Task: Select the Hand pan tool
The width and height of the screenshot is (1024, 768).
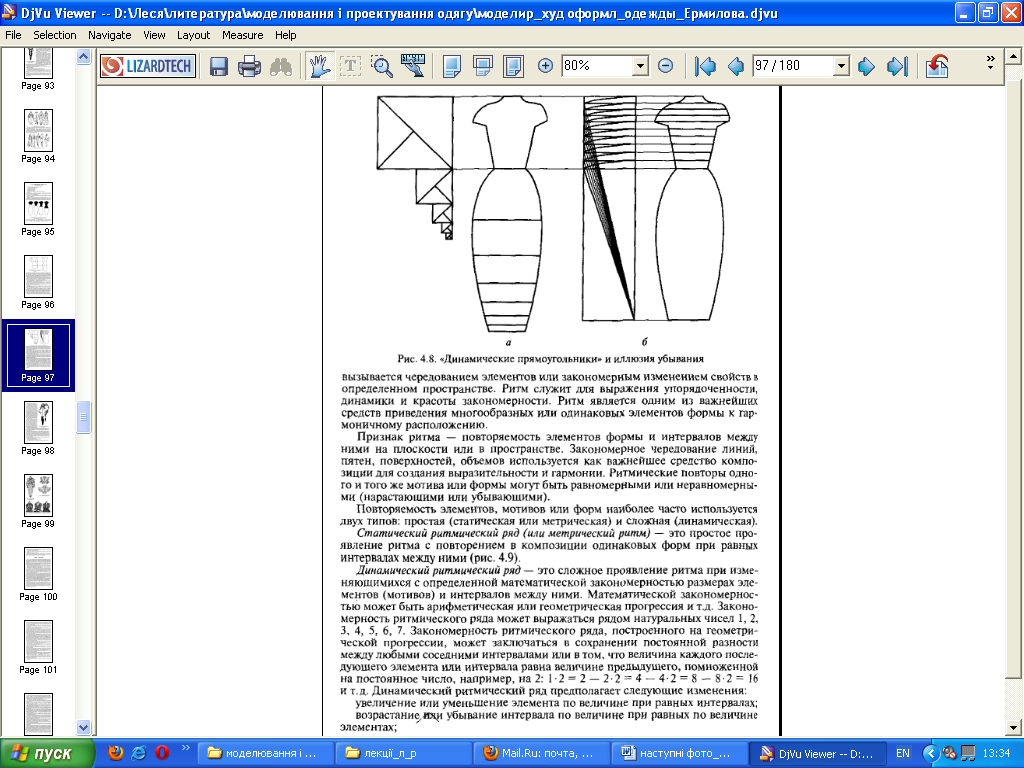Action: tap(319, 66)
